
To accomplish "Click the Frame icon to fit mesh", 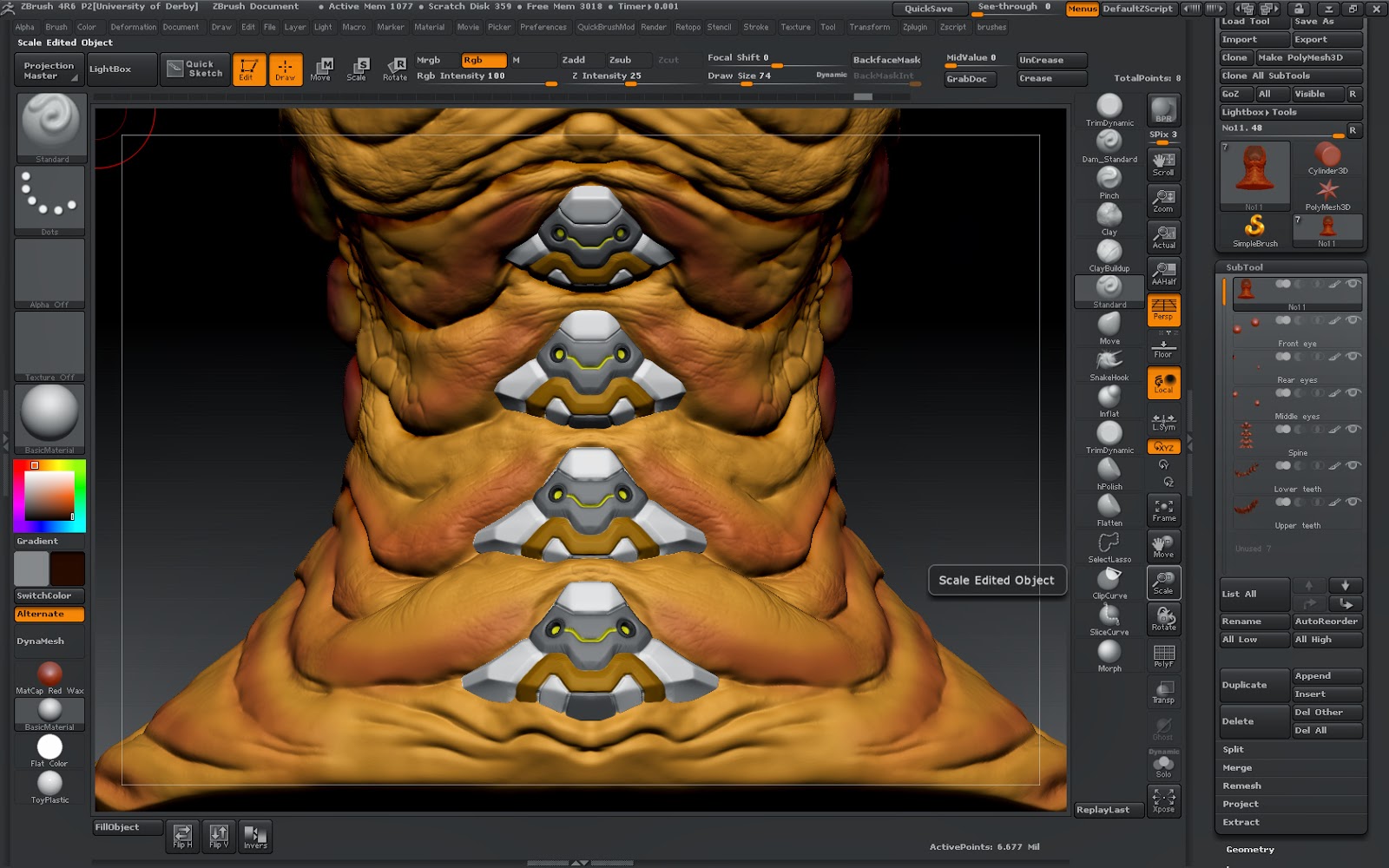I will (x=1163, y=510).
